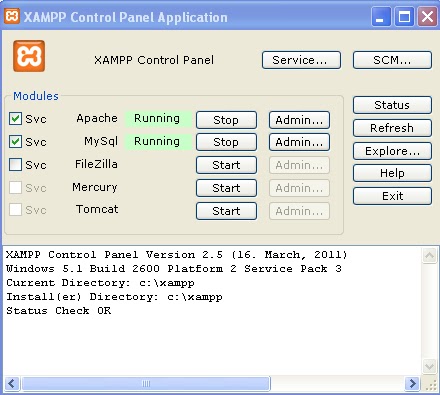
Task: Click the XAMPP Control Panel heading text
Action: tap(154, 60)
